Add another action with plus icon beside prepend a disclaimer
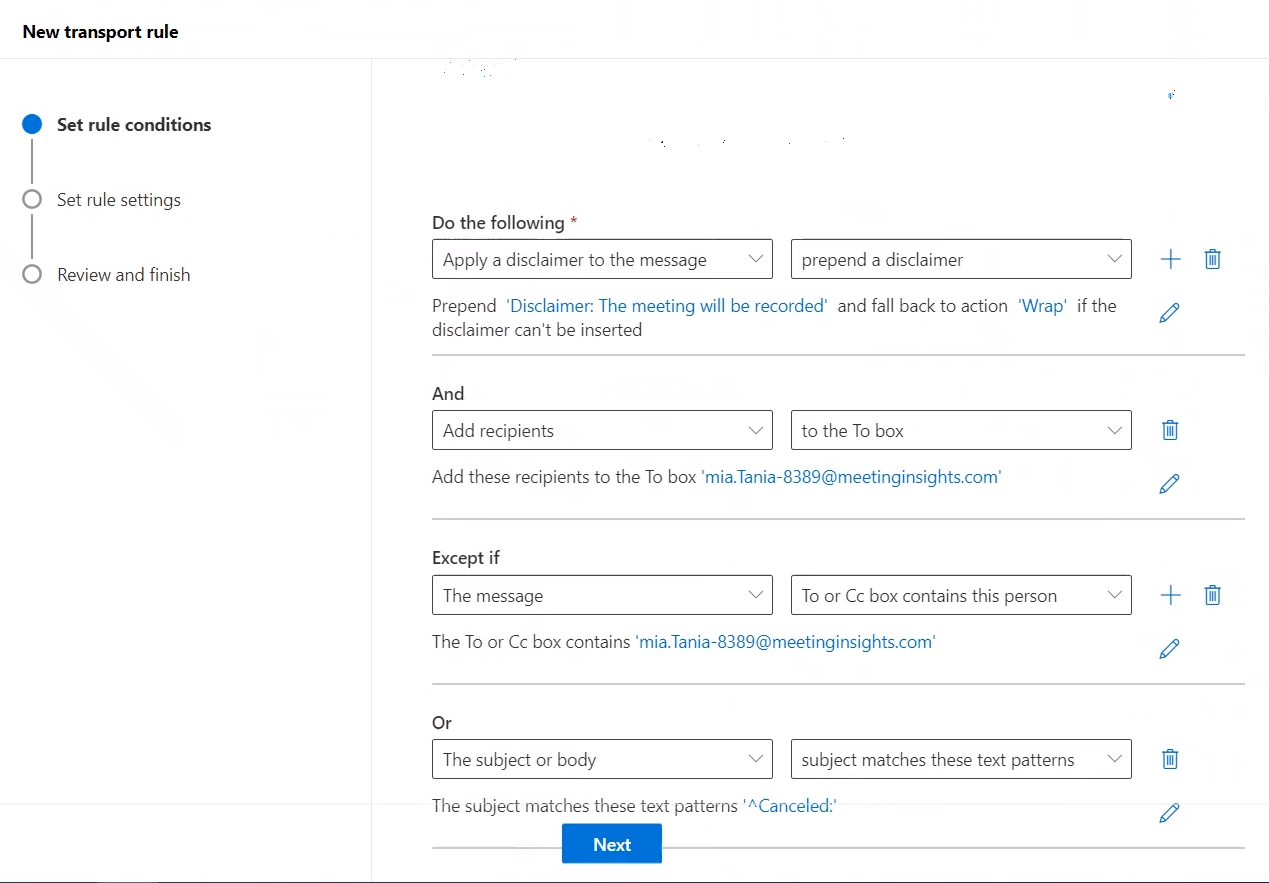The height and width of the screenshot is (883, 1269). tap(1170, 259)
